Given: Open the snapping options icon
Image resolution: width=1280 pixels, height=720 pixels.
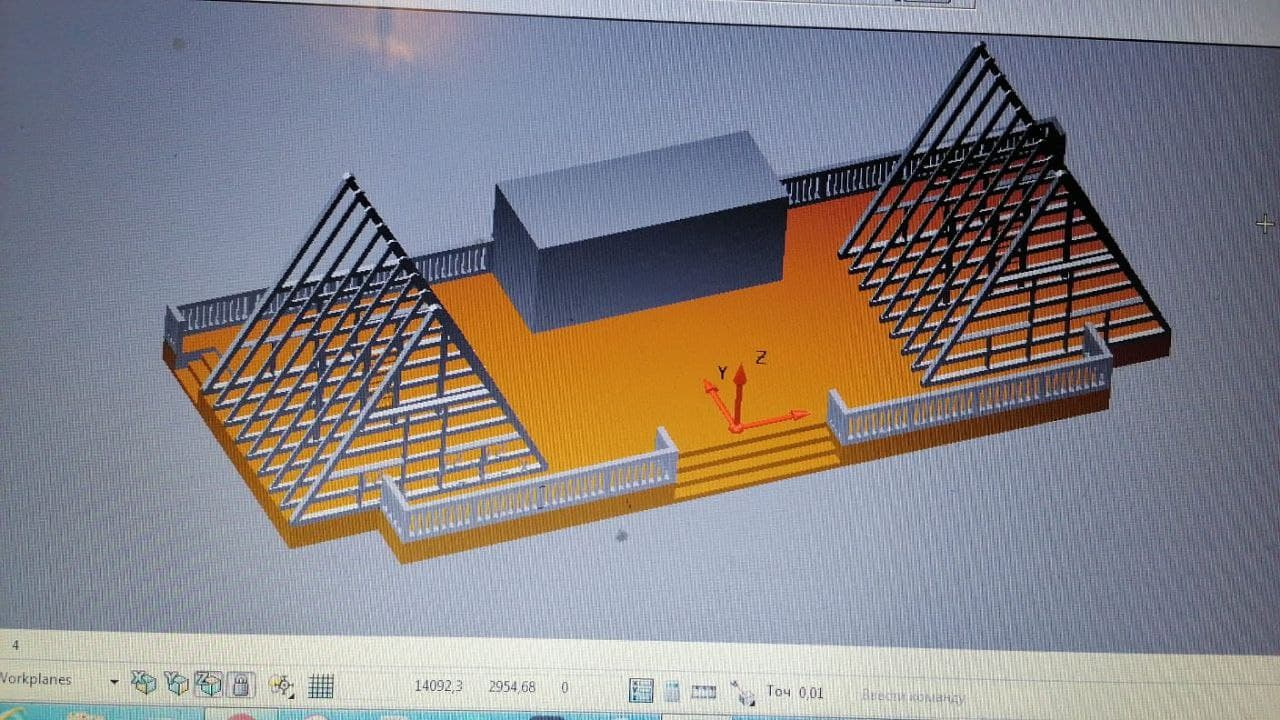Looking at the screenshot, I should click(282, 685).
